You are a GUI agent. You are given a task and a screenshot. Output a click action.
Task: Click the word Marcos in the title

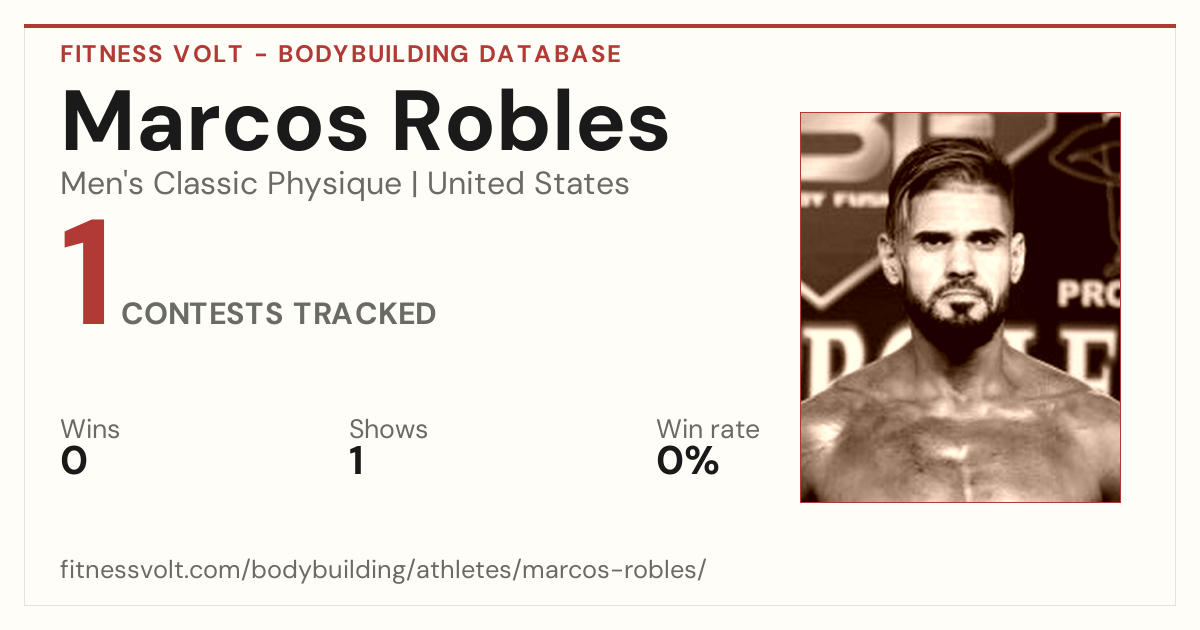click(x=215, y=121)
